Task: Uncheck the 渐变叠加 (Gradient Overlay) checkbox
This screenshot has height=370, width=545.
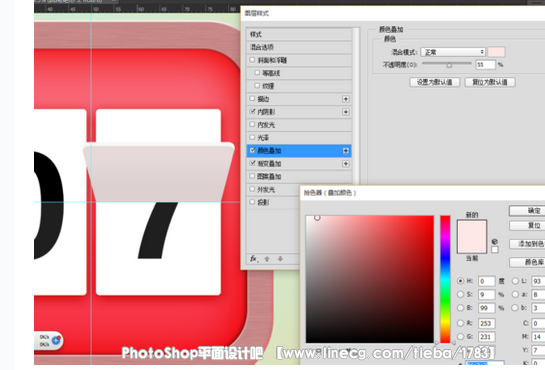Action: point(252,163)
